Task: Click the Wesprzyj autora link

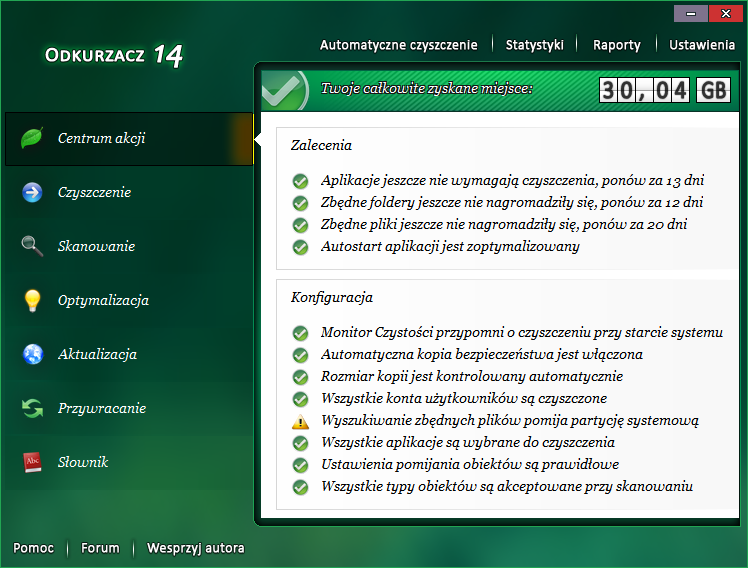Action: (196, 548)
